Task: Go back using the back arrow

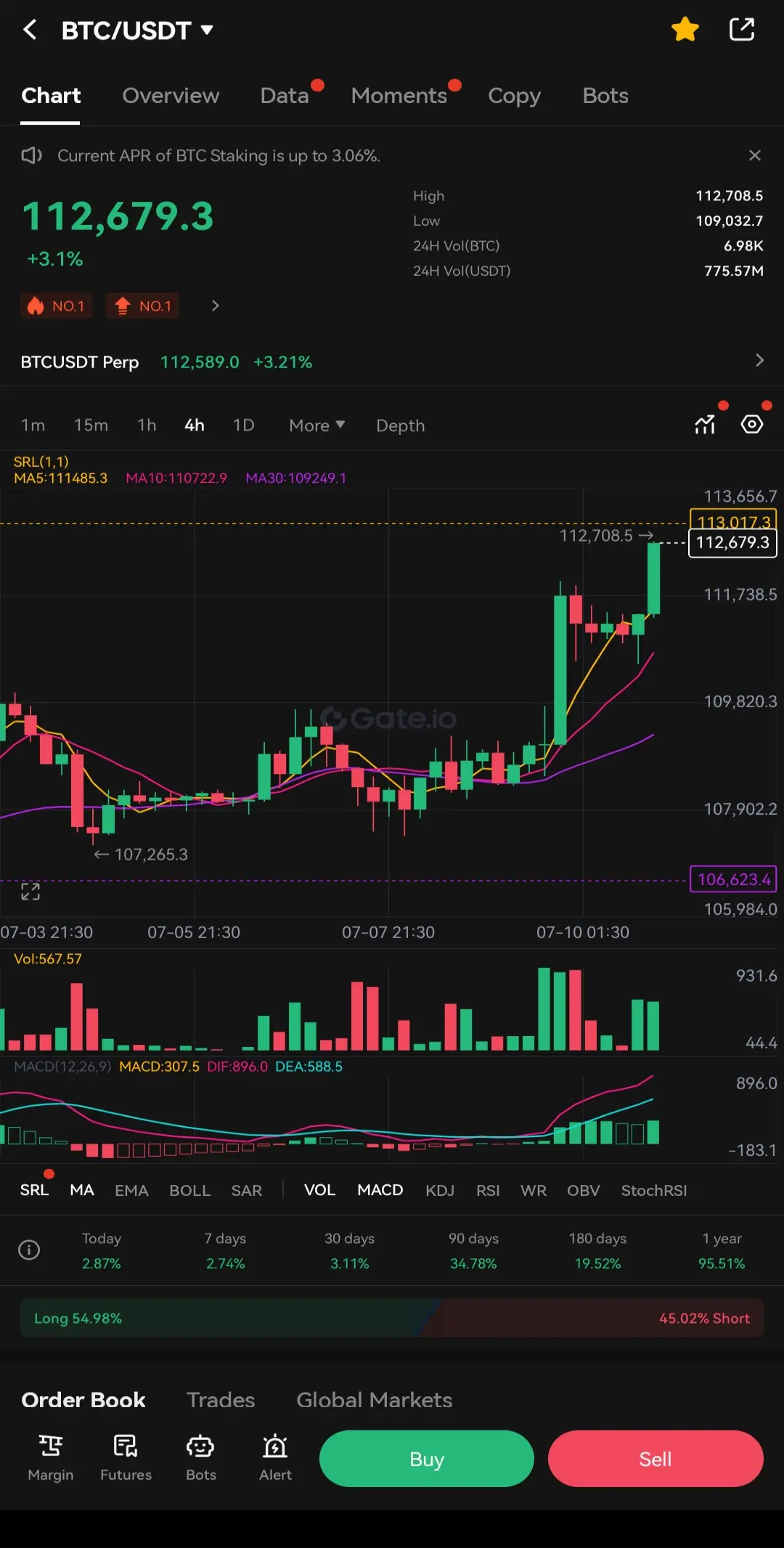Action: [30, 30]
